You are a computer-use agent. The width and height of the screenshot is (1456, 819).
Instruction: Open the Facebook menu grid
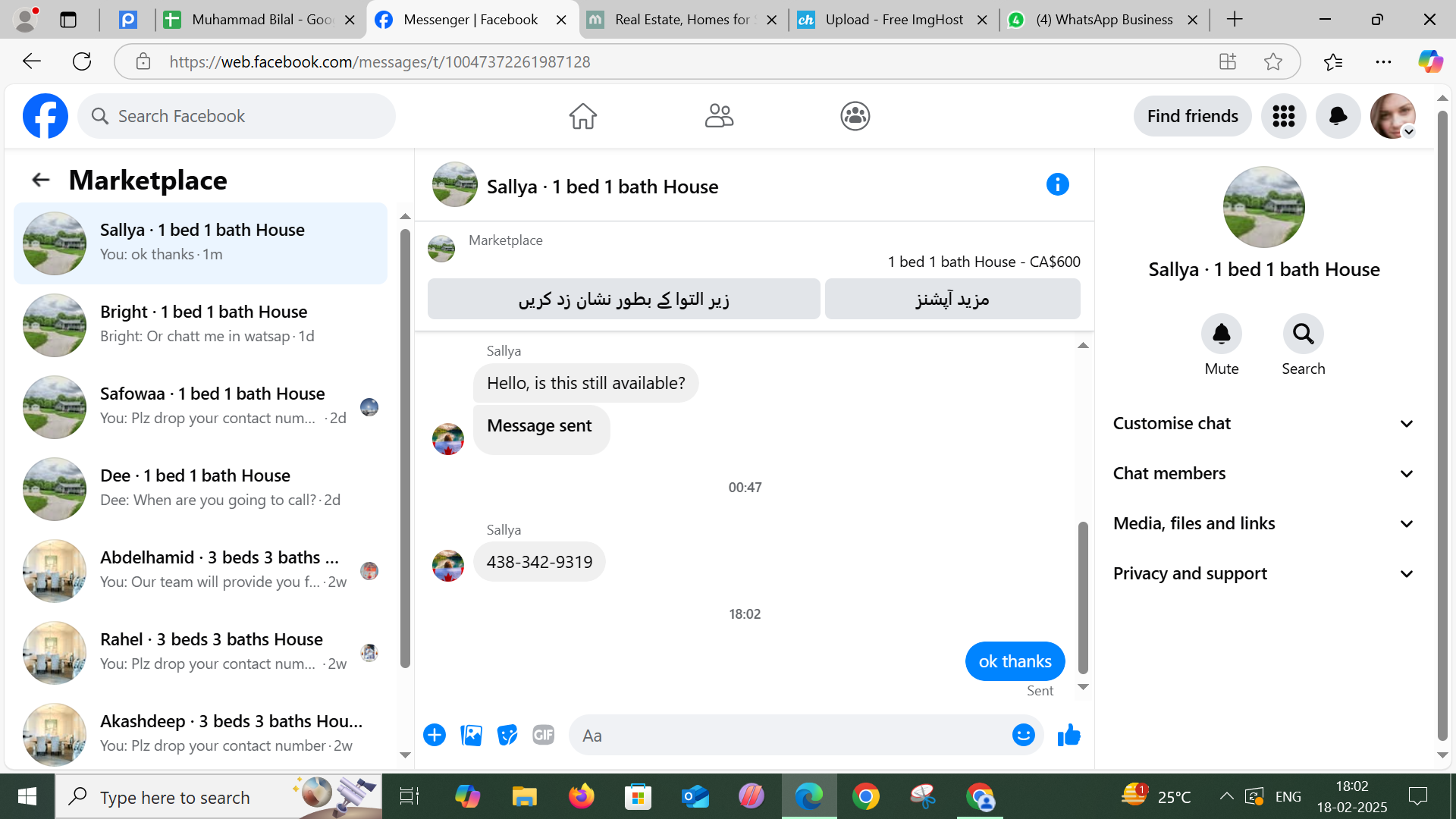click(1283, 116)
